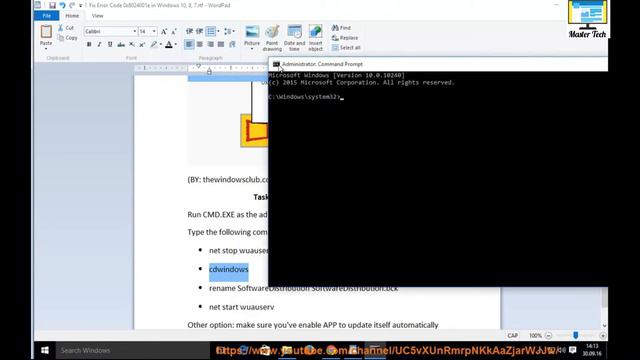Click the WordPad vertical scrollbar down arrow
This screenshot has height=360, width=640.
point(604,326)
